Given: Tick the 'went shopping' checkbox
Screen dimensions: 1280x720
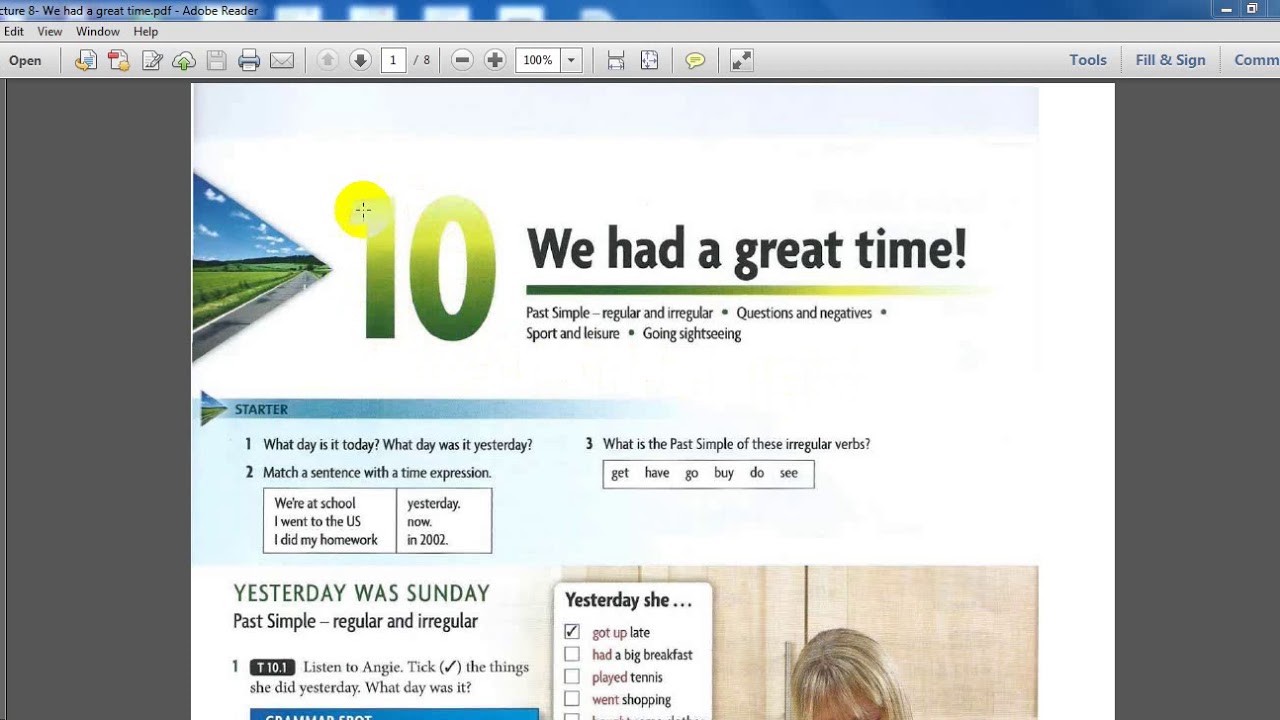Looking at the screenshot, I should pos(572,699).
